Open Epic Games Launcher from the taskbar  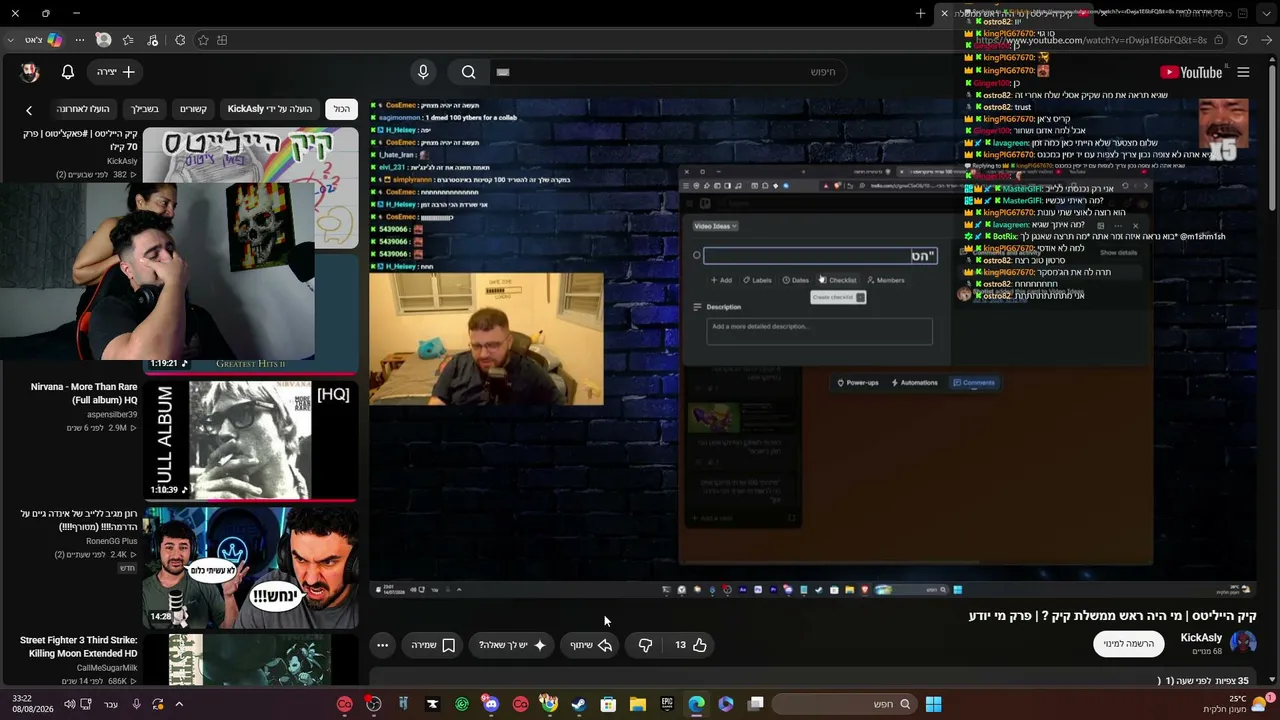667,704
